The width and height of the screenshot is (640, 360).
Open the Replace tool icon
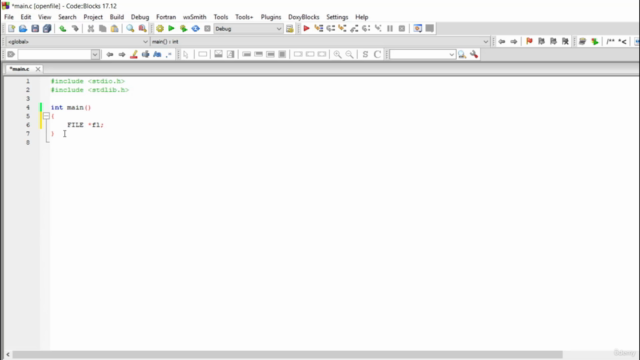coord(142,29)
